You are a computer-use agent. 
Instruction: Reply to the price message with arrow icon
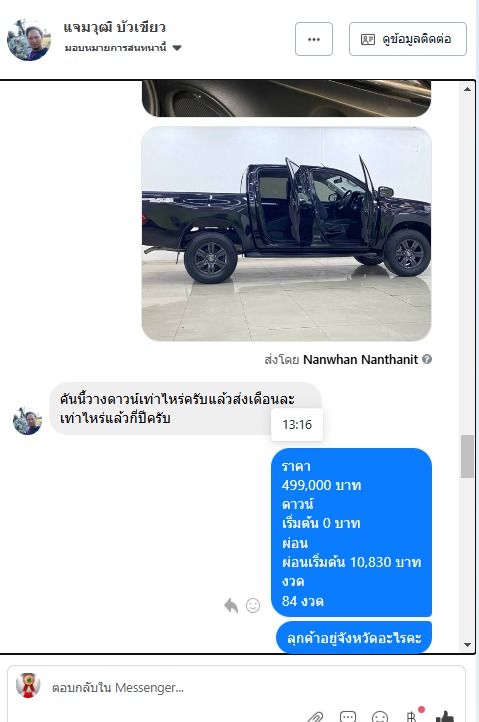pyautogui.click(x=231, y=605)
